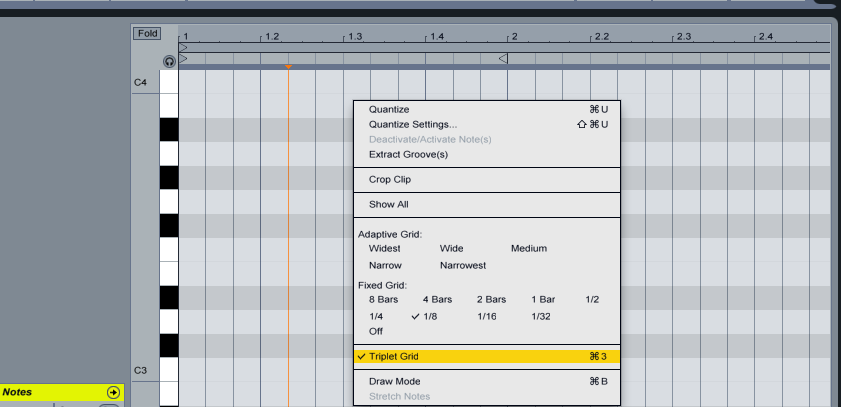
Task: Set adaptive grid to Narrow
Action: click(x=385, y=265)
